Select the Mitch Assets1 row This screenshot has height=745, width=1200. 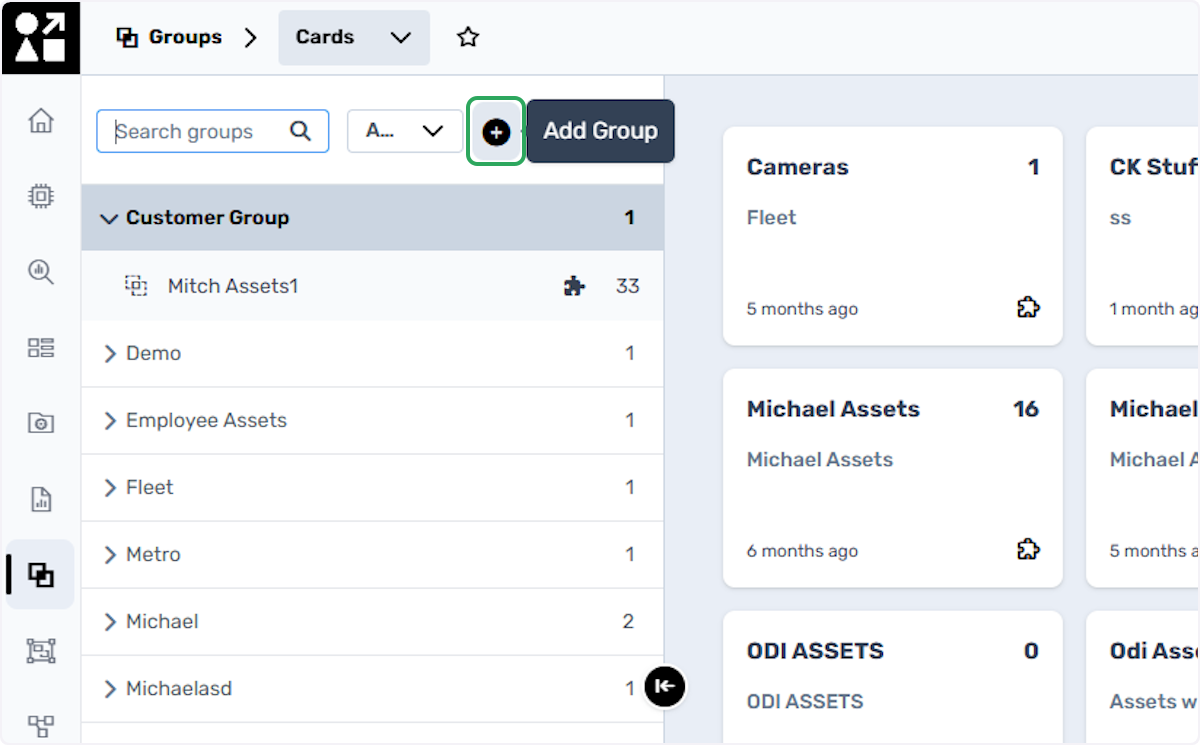tap(373, 286)
